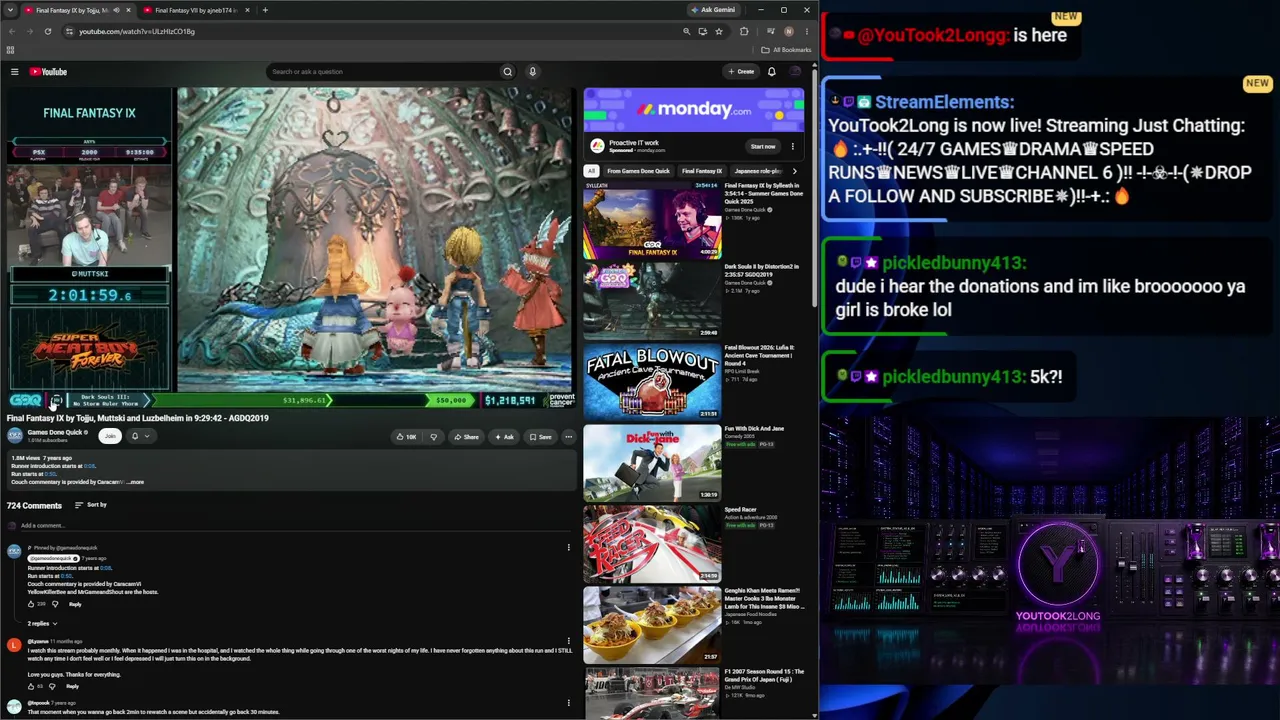Open the Chrome apps grid shortcut
1280x720 pixels.
coord(10,50)
